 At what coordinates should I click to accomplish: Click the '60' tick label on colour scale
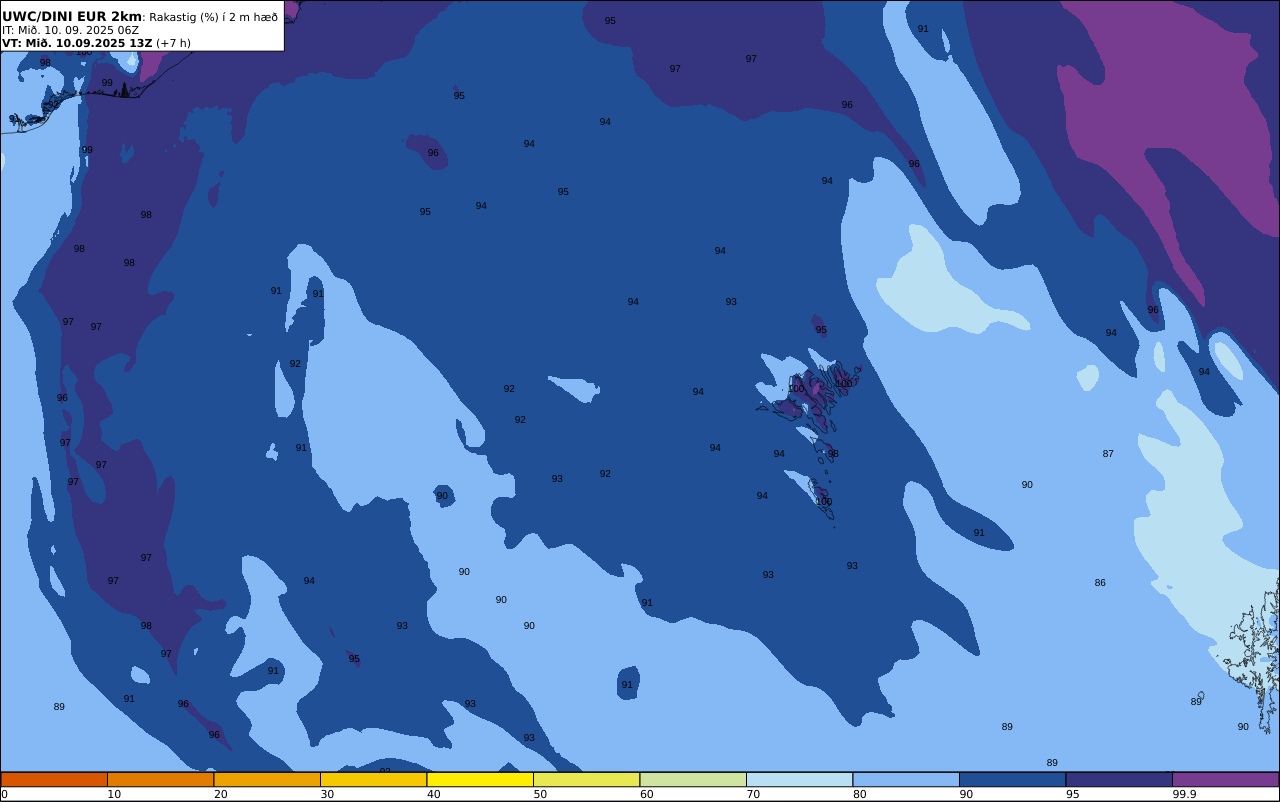tap(646, 794)
